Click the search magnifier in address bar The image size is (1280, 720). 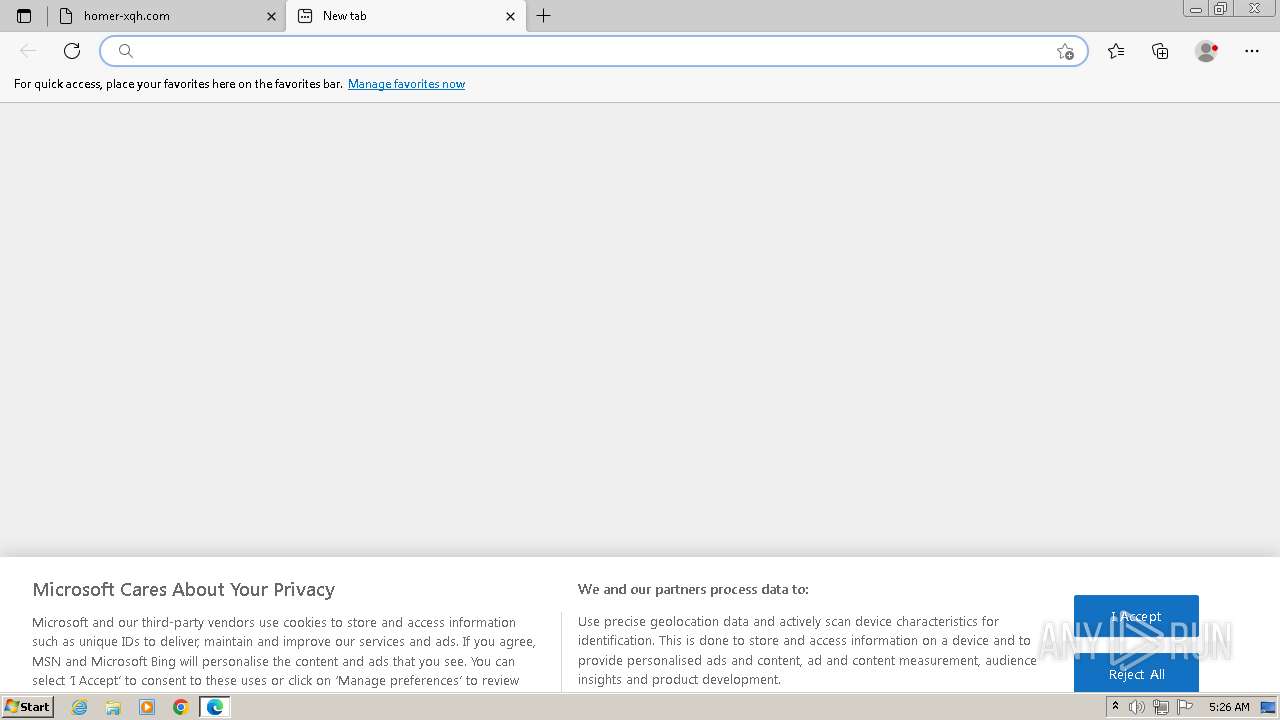125,51
